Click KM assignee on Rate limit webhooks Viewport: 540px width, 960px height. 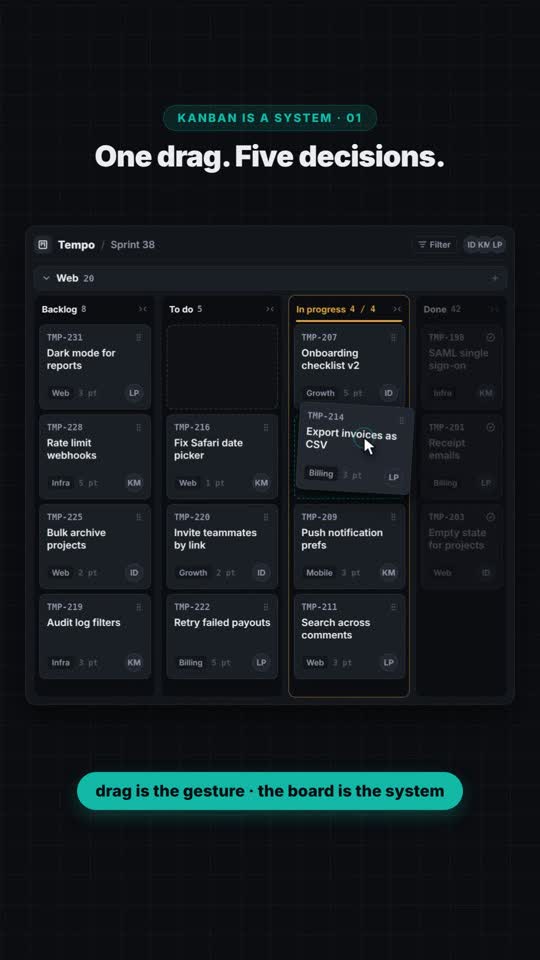tap(134, 483)
